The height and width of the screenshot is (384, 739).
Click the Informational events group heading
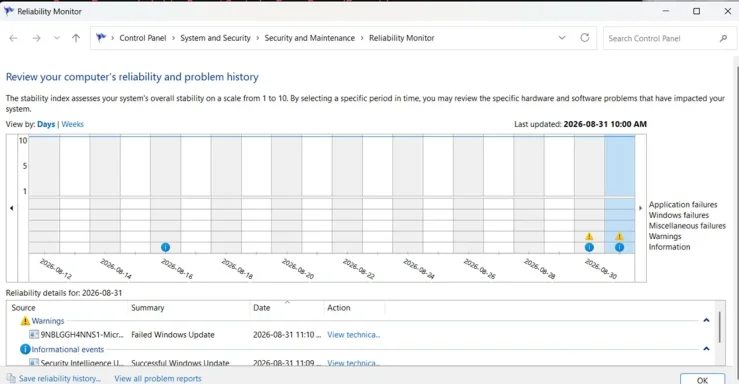67,350
